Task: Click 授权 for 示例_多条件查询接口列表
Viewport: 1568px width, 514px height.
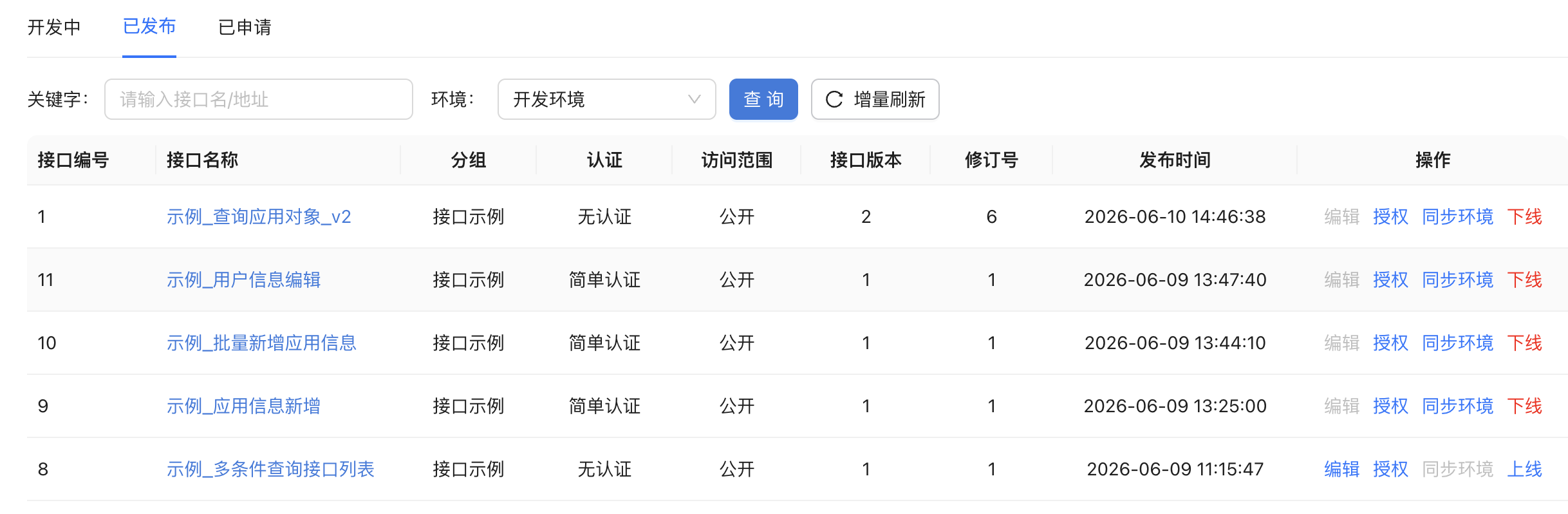Action: [x=1390, y=469]
